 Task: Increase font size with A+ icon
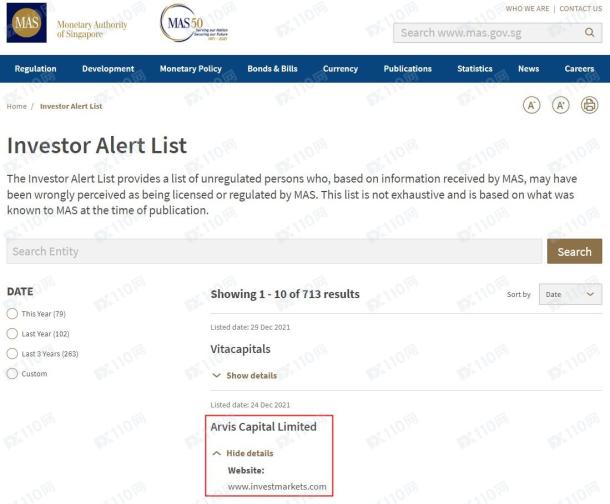point(561,105)
